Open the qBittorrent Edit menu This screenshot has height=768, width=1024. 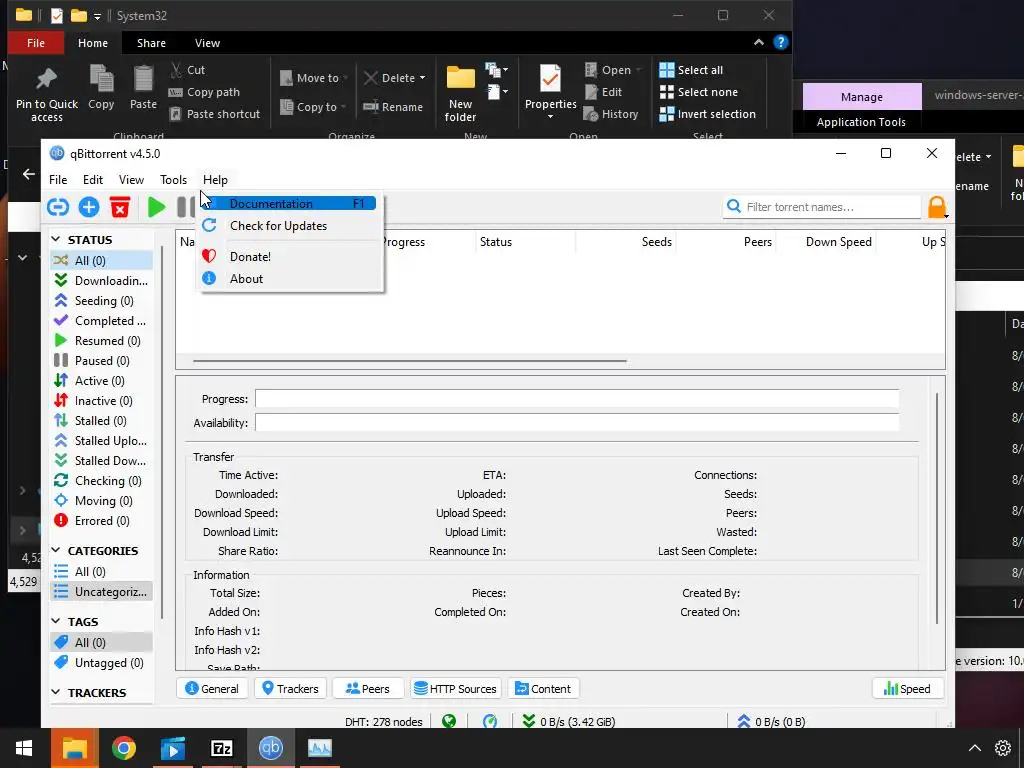pos(93,180)
